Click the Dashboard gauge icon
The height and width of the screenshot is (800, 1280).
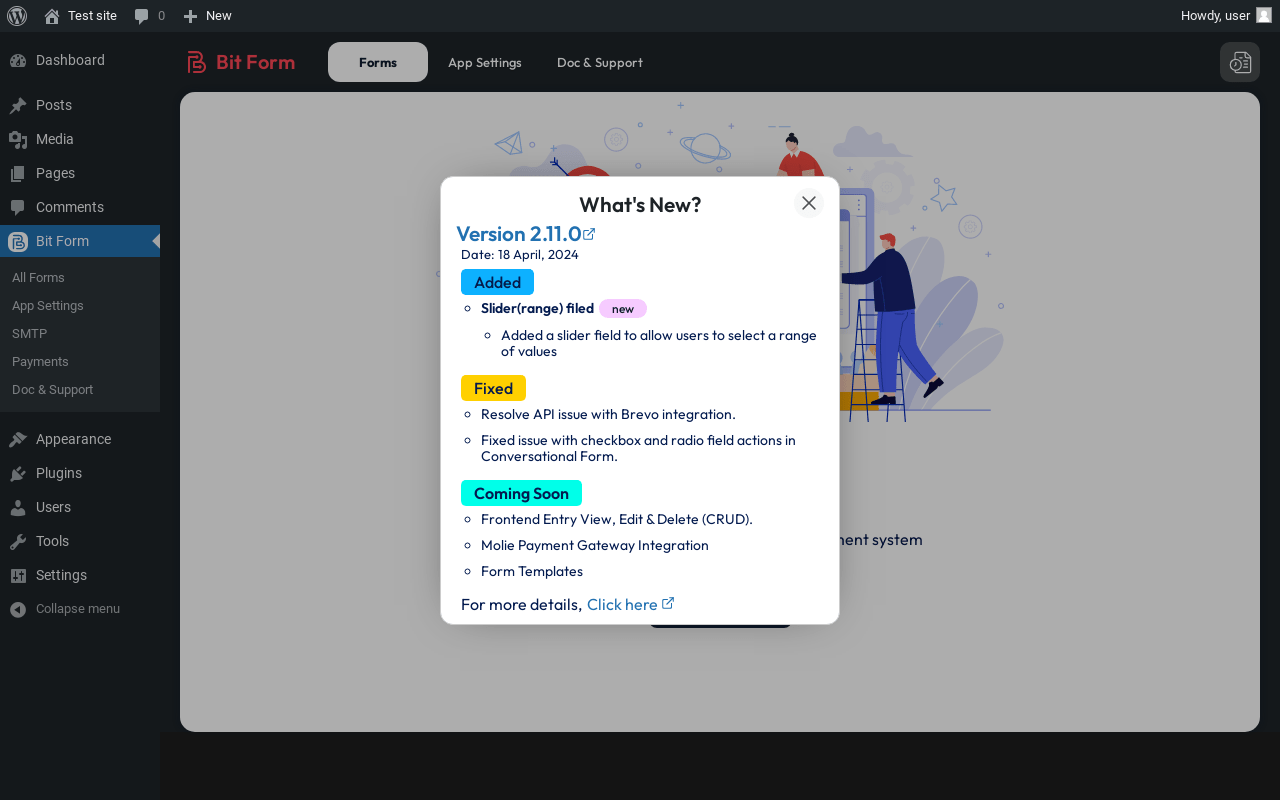(x=18, y=60)
